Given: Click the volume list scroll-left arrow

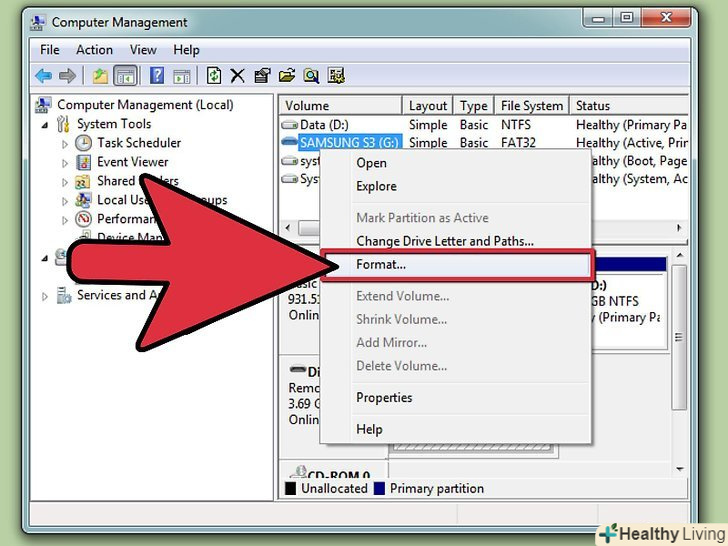Looking at the screenshot, I should pos(288,228).
